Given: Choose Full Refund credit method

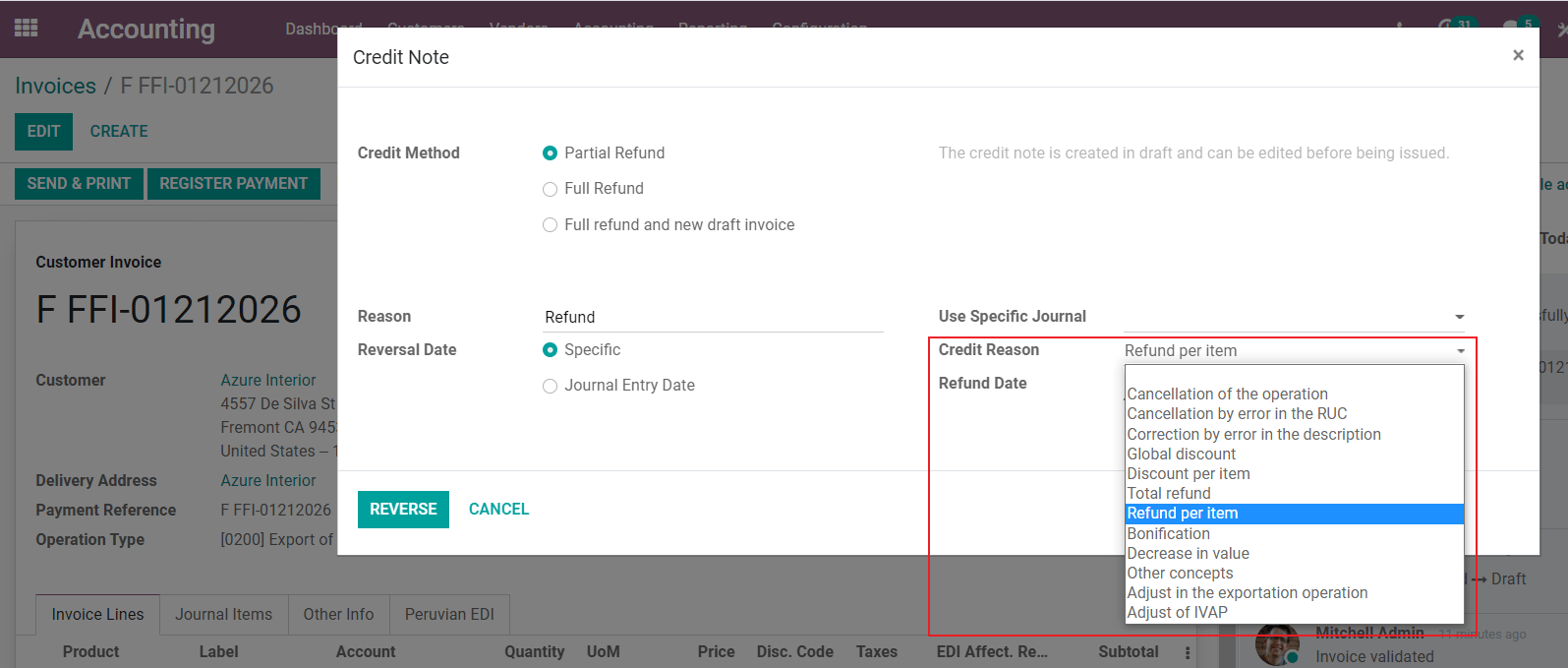Looking at the screenshot, I should coord(551,189).
